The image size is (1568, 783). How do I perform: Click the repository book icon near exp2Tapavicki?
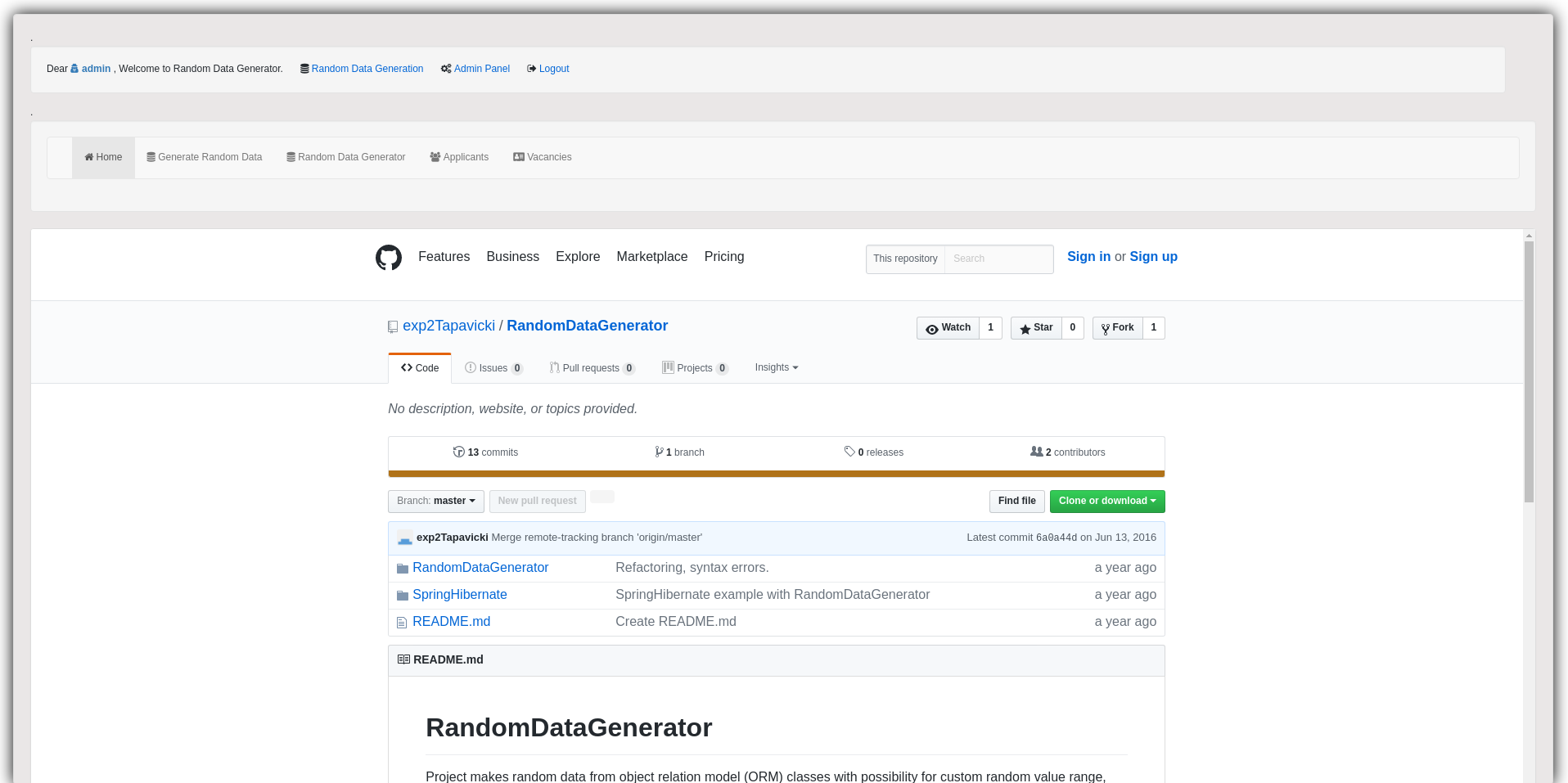pos(393,326)
